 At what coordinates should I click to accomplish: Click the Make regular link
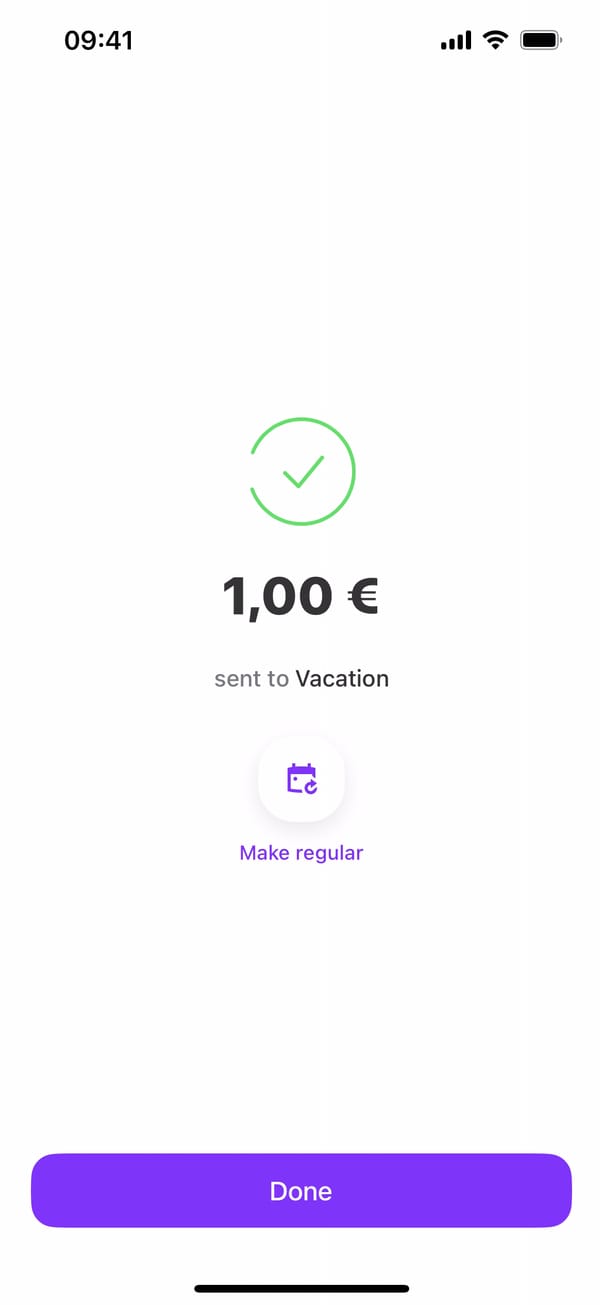[x=301, y=853]
